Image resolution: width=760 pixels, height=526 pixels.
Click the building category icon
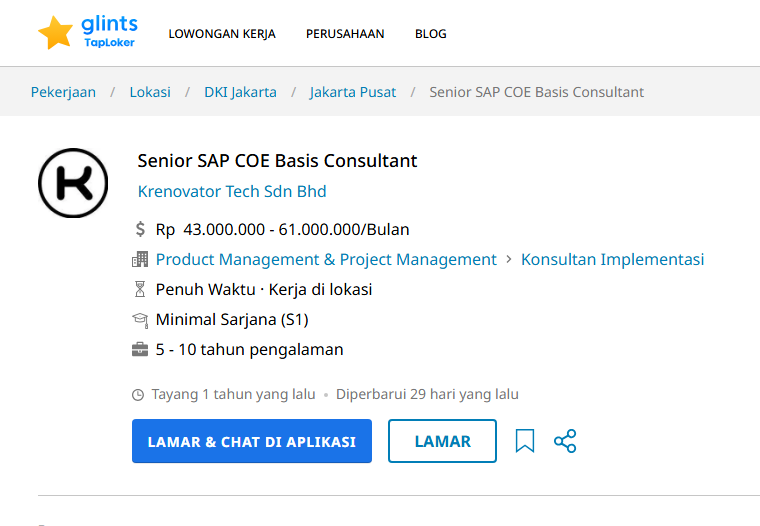[x=140, y=259]
